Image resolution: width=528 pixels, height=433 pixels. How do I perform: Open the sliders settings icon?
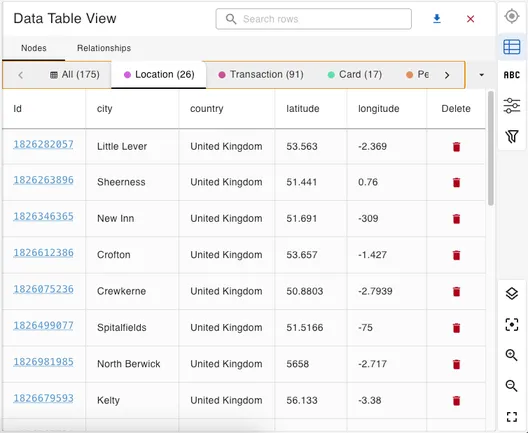tap(512, 105)
